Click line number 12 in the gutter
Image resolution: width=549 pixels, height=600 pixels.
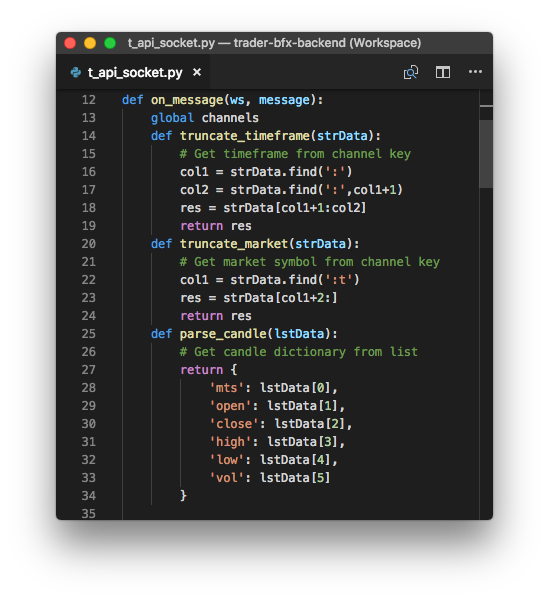pos(88,100)
